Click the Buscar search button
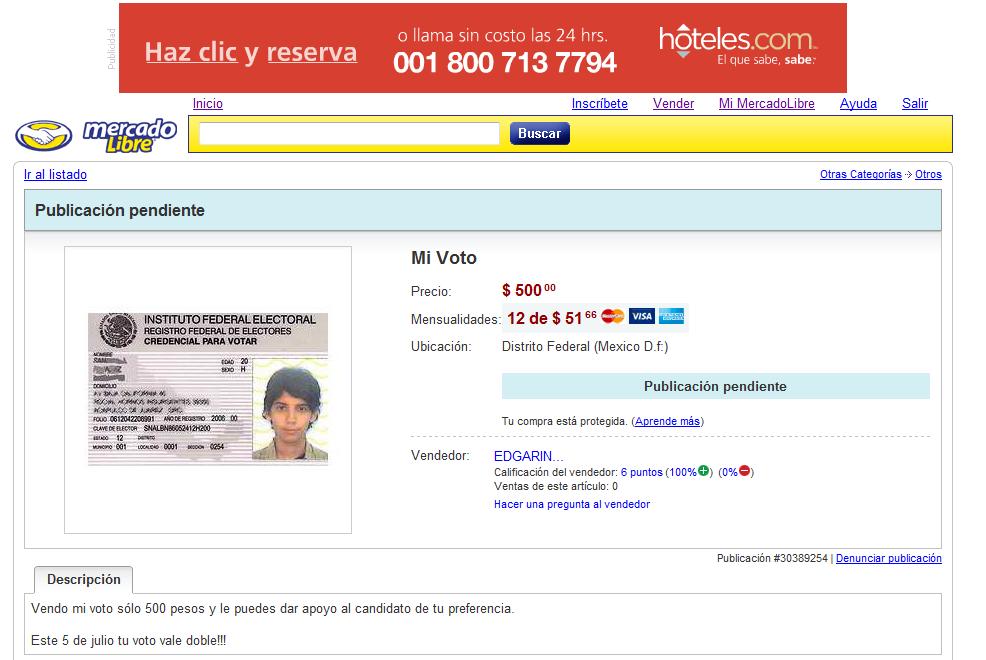Viewport: 986px width, 660px height. 540,134
